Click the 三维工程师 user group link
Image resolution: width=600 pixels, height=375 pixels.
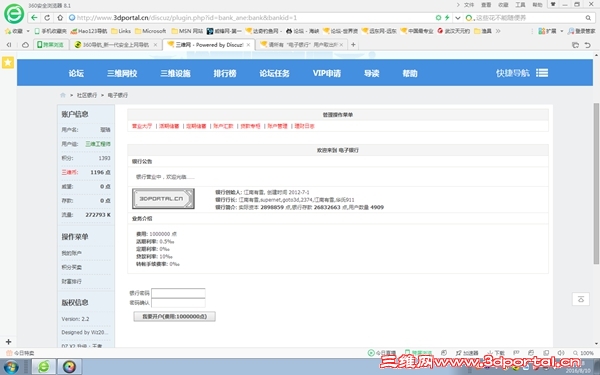(98, 144)
